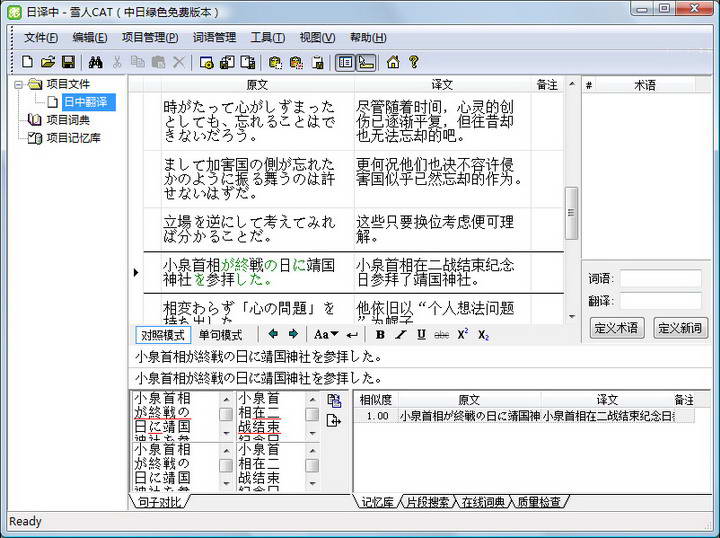Click the Help question mark icon
The width and height of the screenshot is (720, 538).
click(x=412, y=62)
